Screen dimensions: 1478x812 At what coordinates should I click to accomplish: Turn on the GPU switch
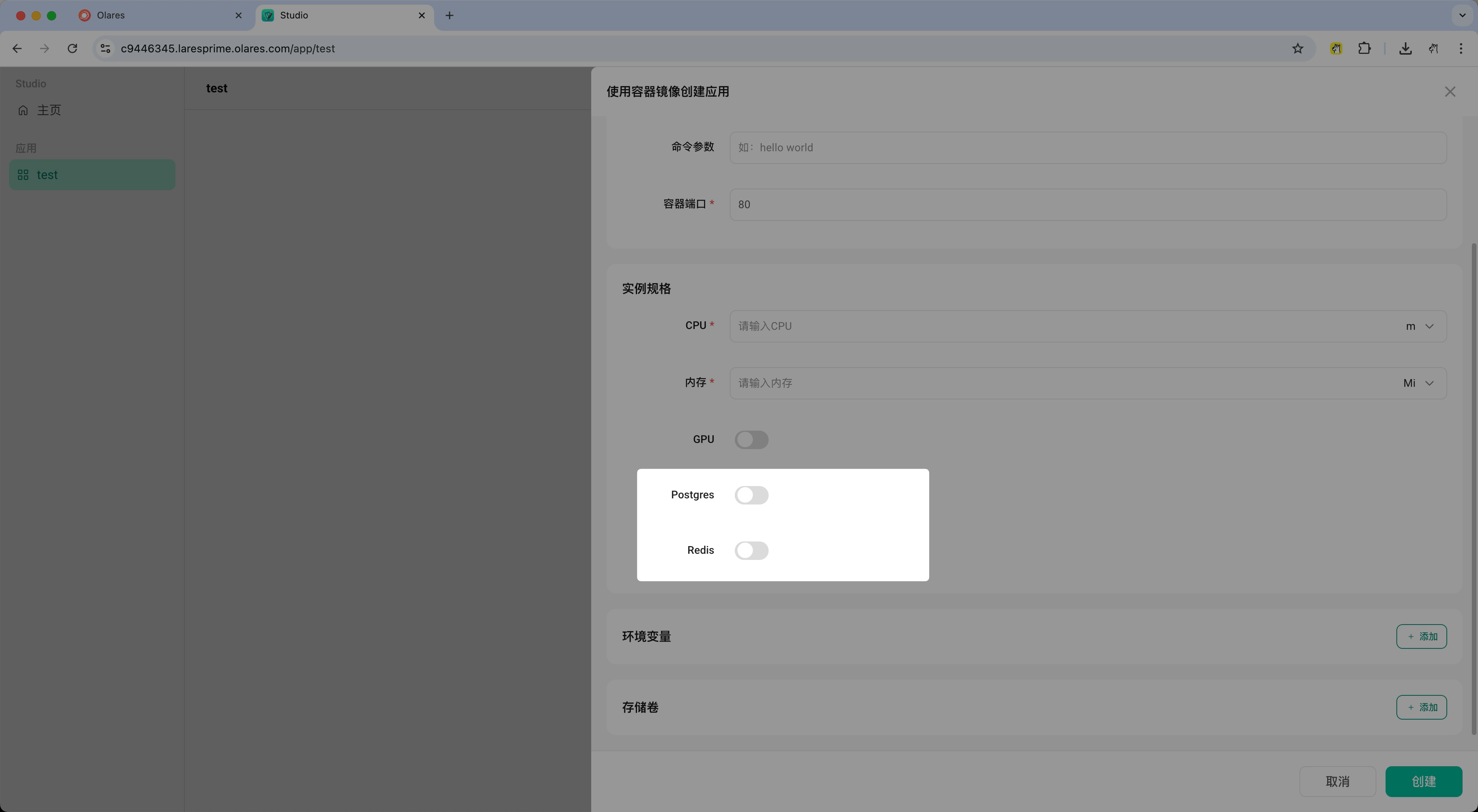(752, 439)
